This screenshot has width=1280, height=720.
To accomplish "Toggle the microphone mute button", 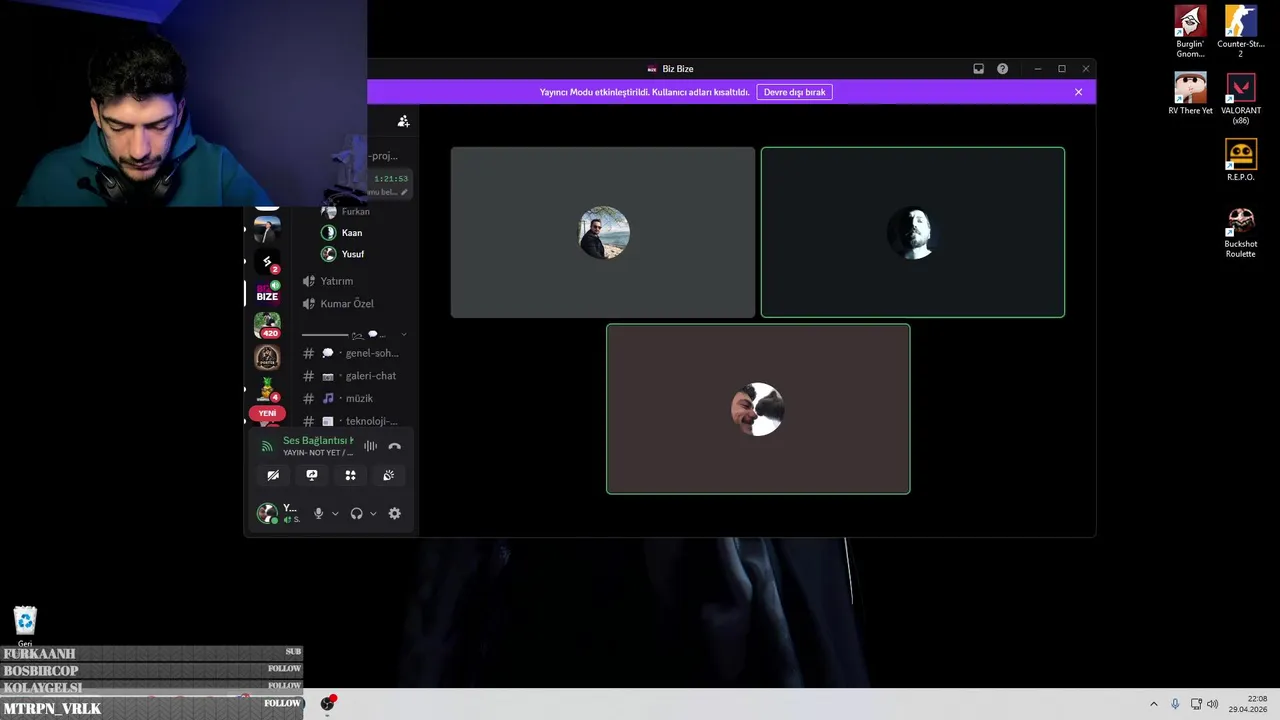I will [x=318, y=513].
